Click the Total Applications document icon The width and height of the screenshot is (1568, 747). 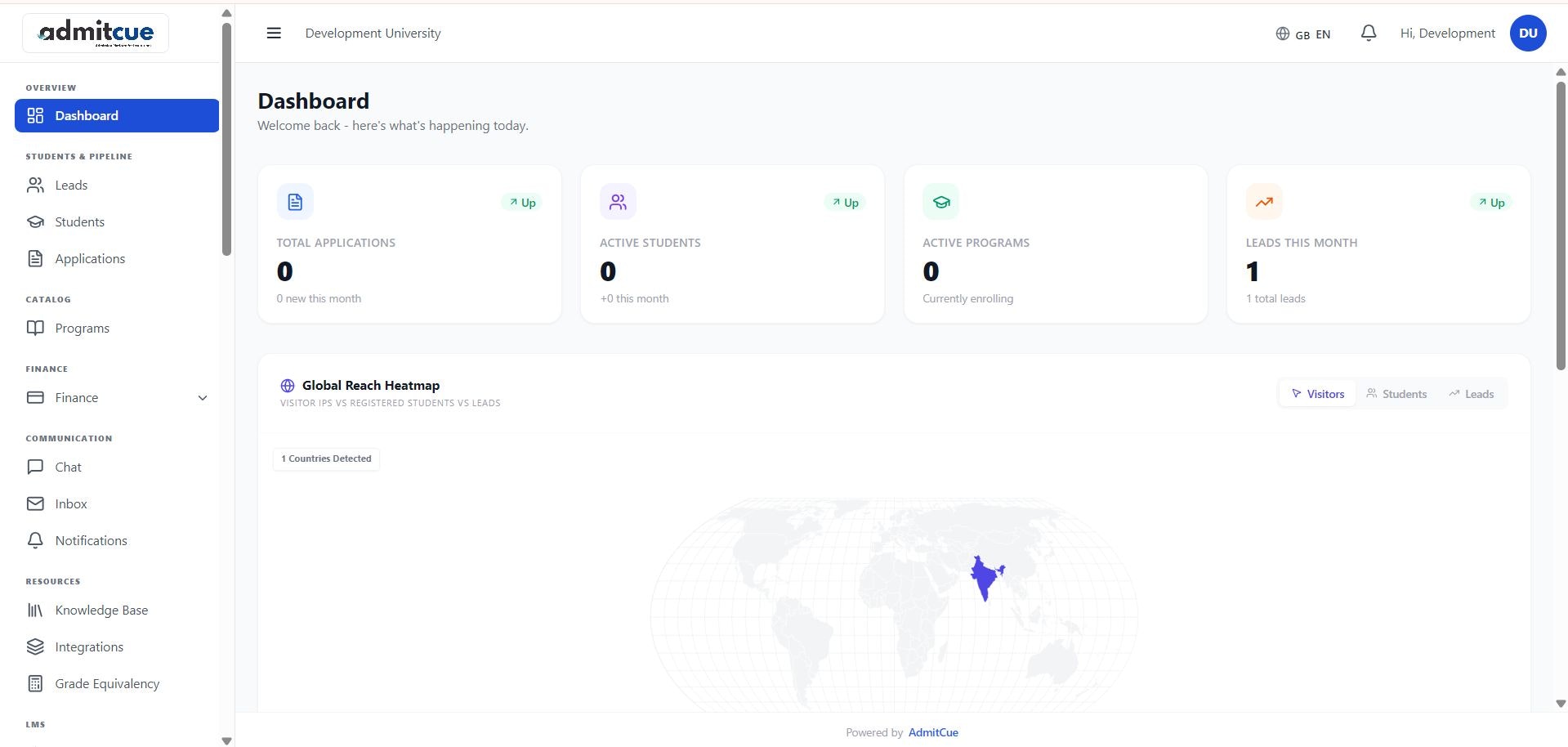(295, 202)
